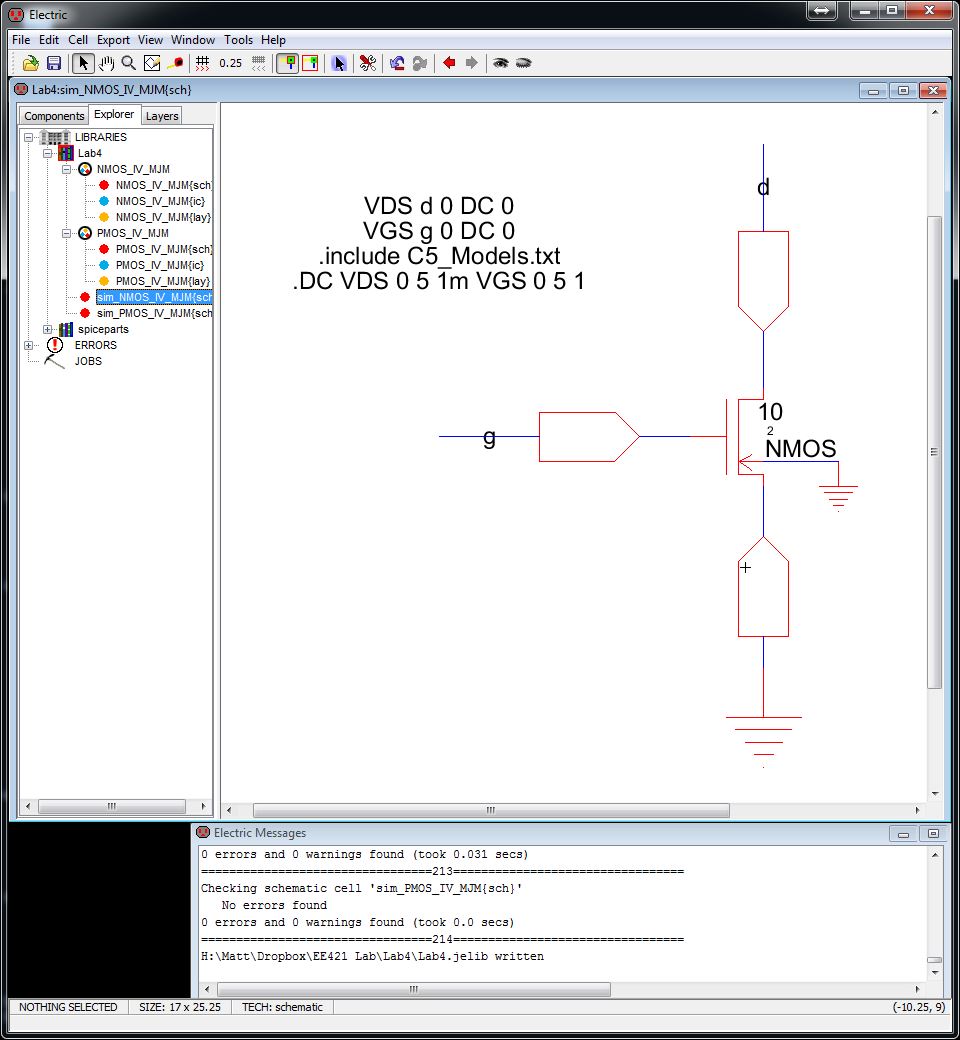Open the Tools menu
Viewport: 960px width, 1040px height.
coord(238,40)
